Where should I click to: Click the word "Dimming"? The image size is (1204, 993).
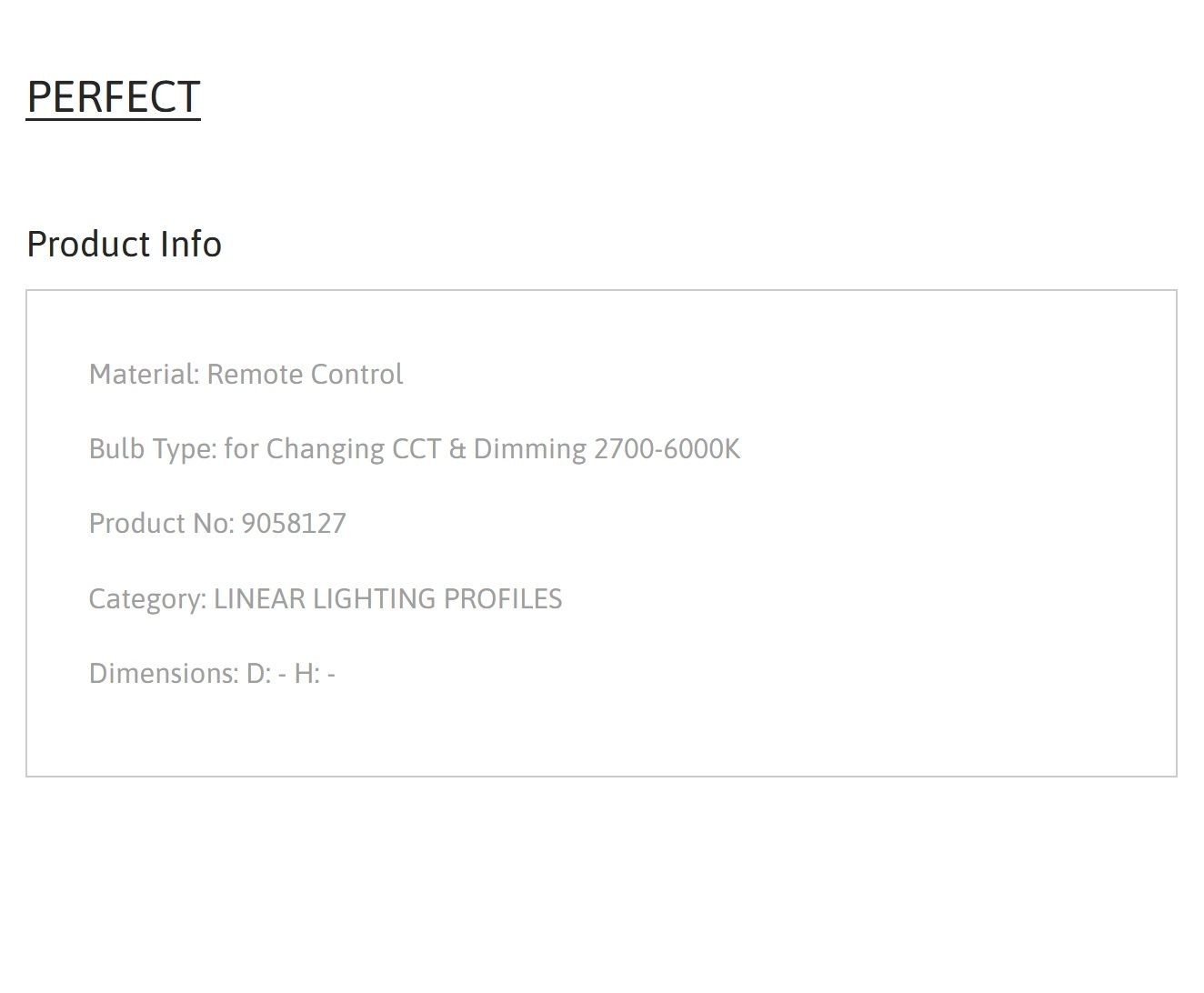click(530, 449)
